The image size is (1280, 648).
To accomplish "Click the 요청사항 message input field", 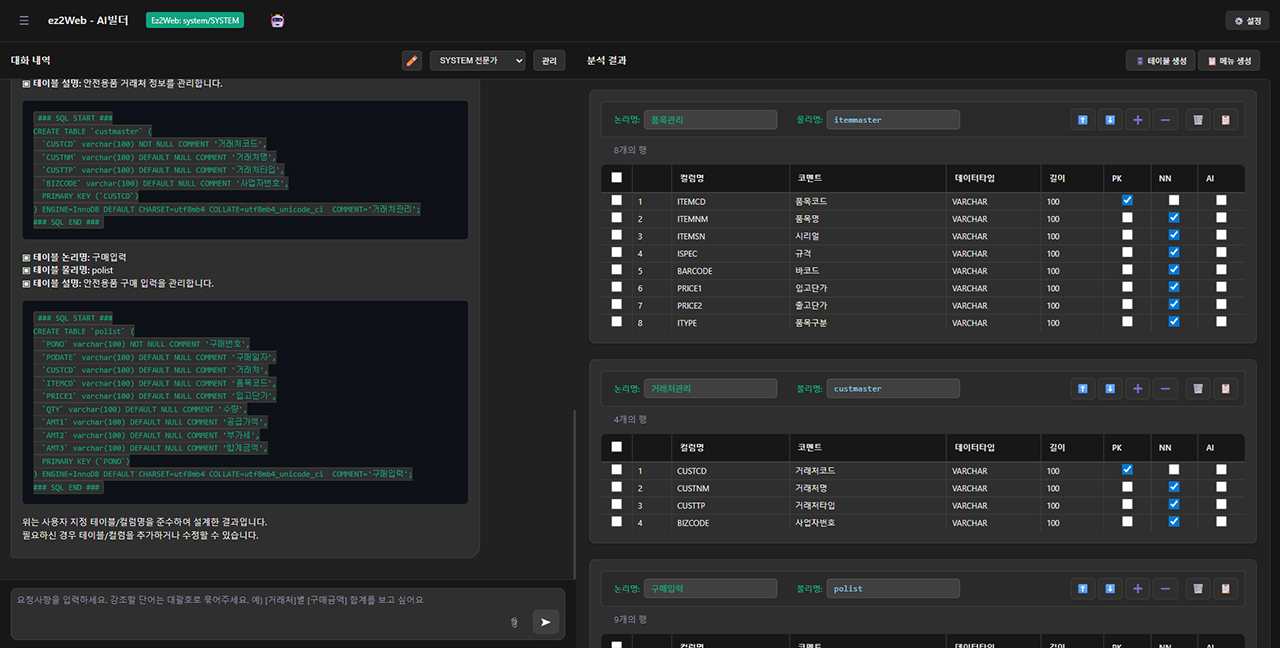I will click(x=260, y=600).
